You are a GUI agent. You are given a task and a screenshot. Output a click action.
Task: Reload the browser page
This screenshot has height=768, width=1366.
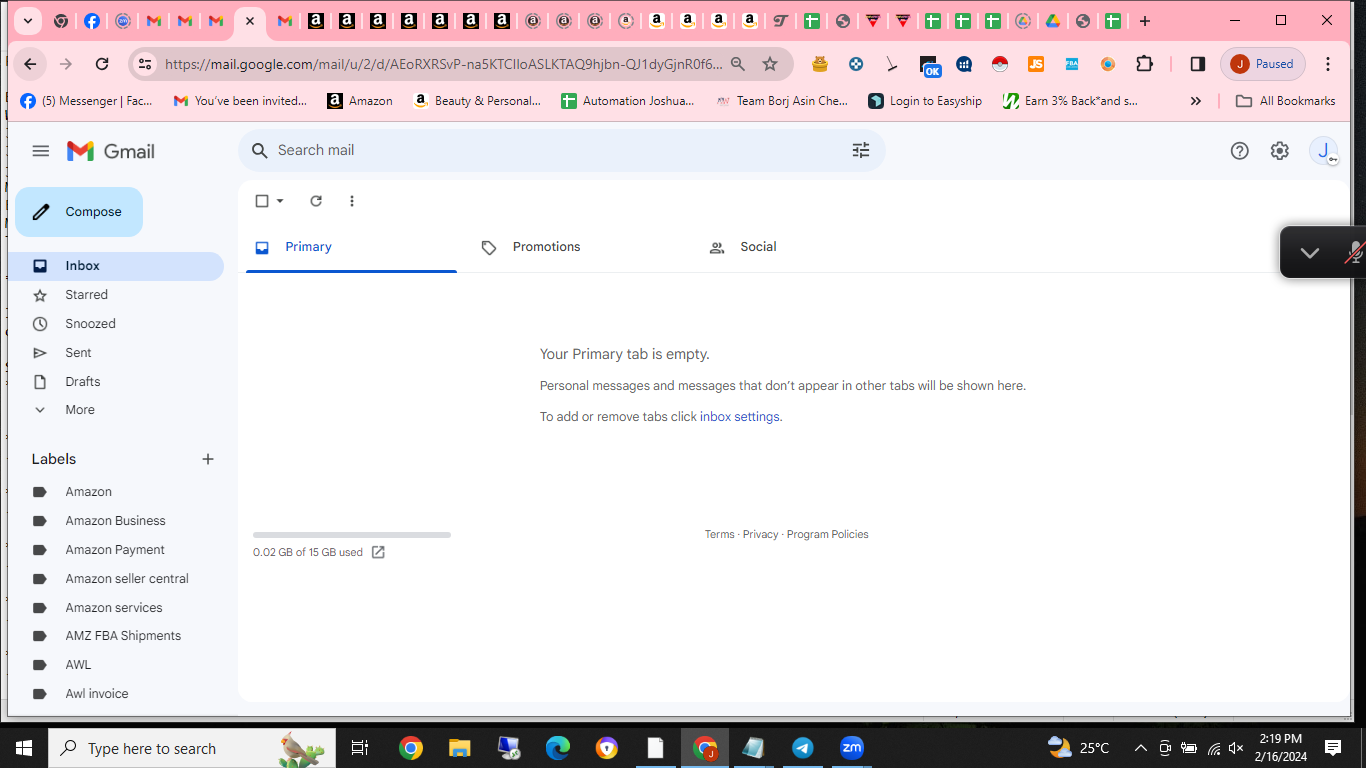click(102, 64)
